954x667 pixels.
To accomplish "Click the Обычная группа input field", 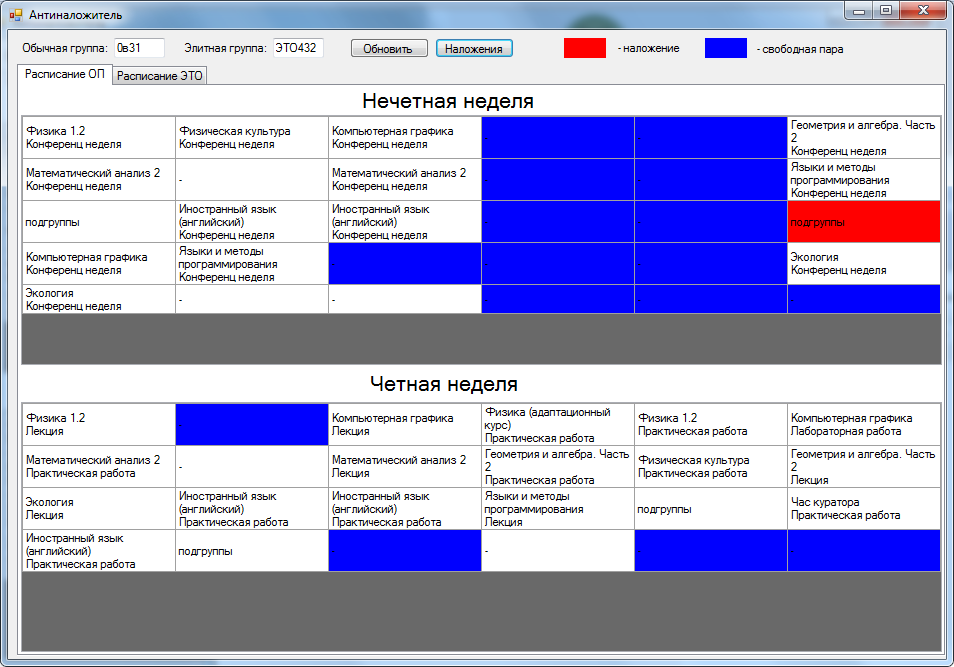I will coord(139,48).
